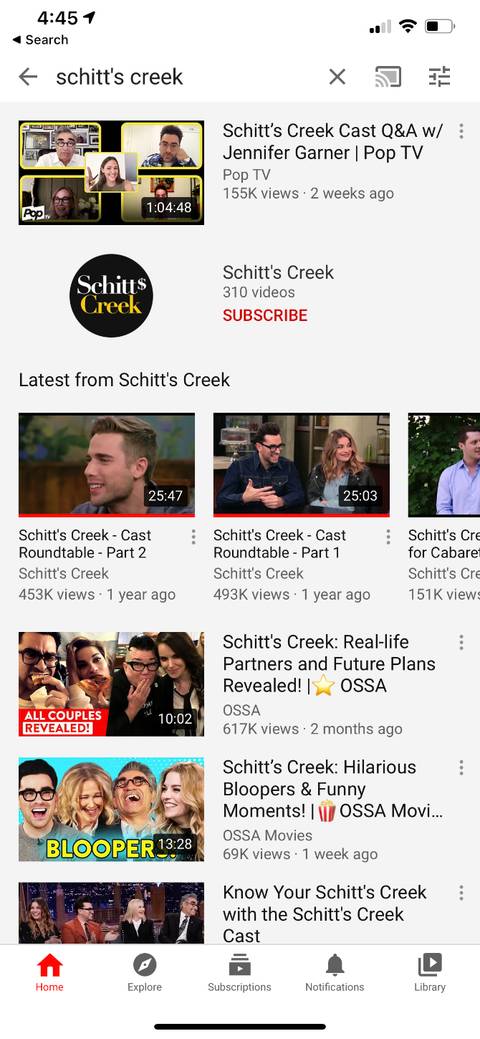Clear the search query with X icon
Viewport: 480px width, 1039px height.
click(x=337, y=78)
